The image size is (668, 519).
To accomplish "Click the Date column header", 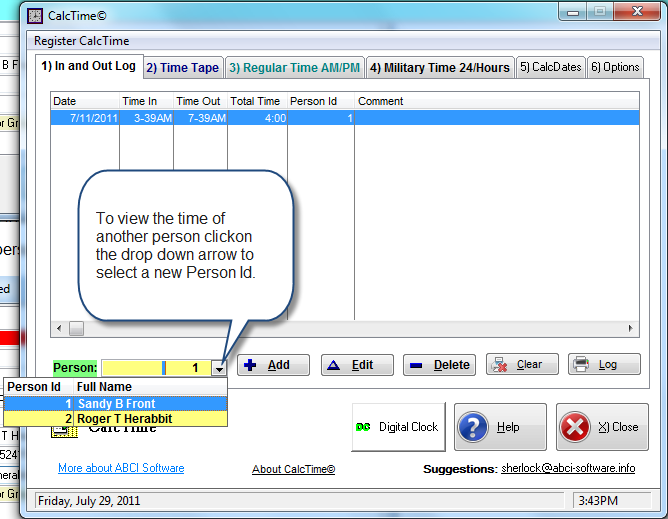I will [x=85, y=101].
